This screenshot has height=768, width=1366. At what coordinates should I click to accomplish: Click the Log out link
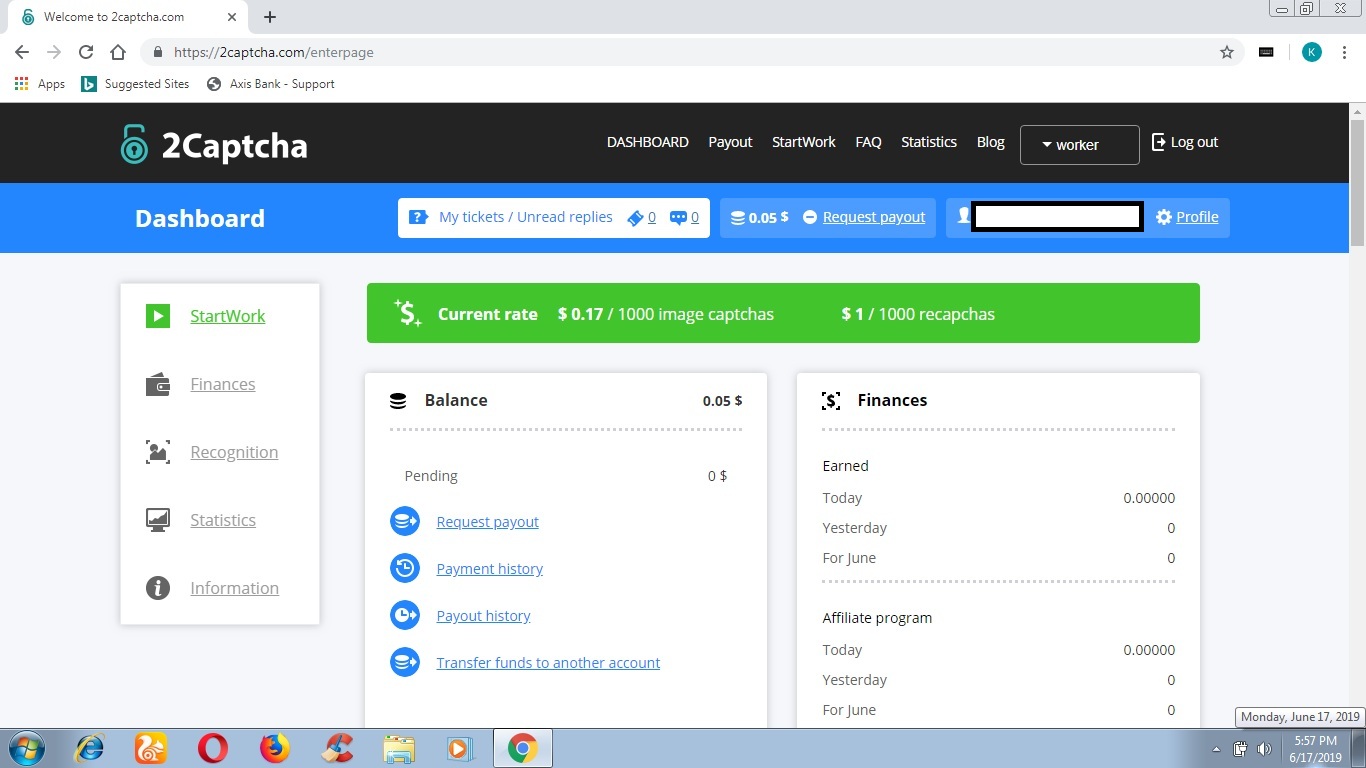coord(1194,142)
